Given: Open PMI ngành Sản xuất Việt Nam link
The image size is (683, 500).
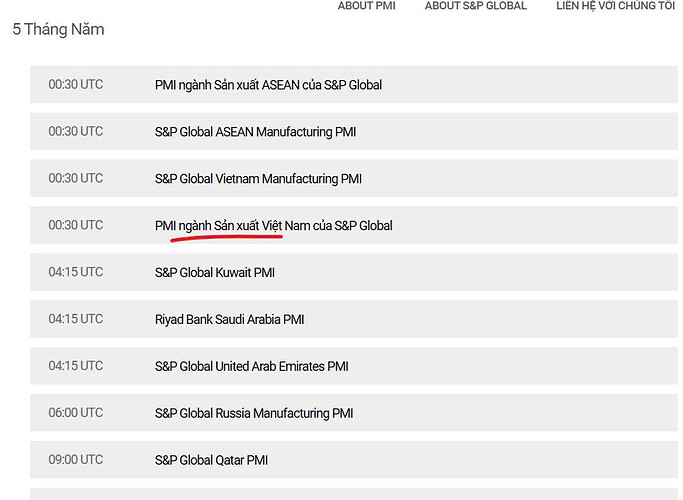Looking at the screenshot, I should (x=273, y=226).
